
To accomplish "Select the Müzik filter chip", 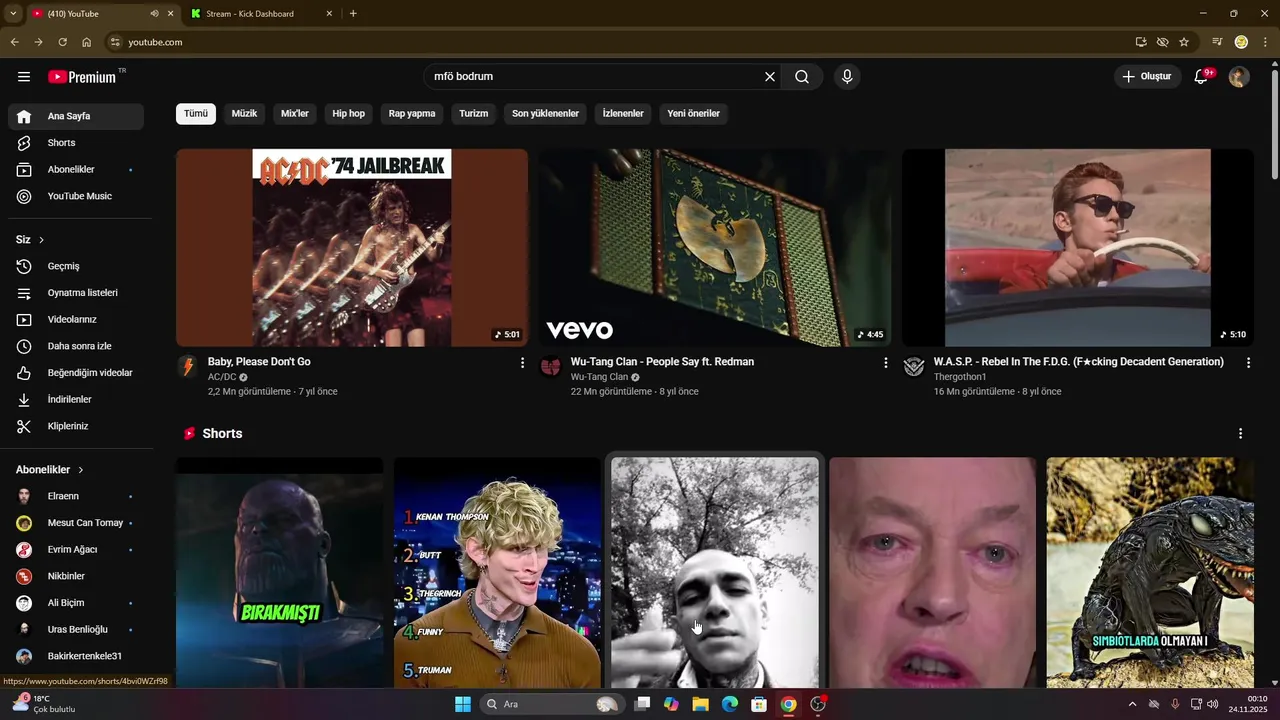I will coord(244,114).
